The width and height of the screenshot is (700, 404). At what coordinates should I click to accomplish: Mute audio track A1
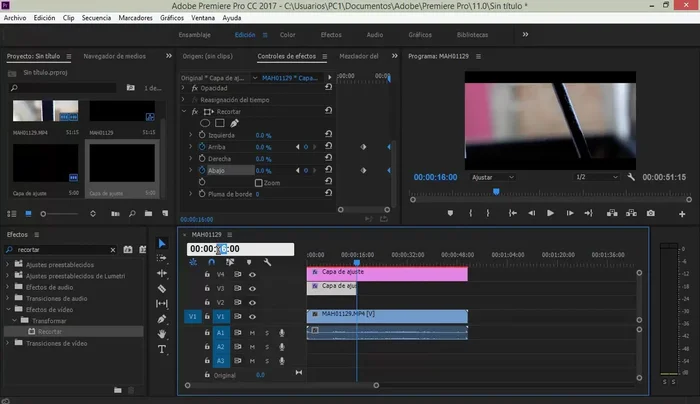click(252, 332)
